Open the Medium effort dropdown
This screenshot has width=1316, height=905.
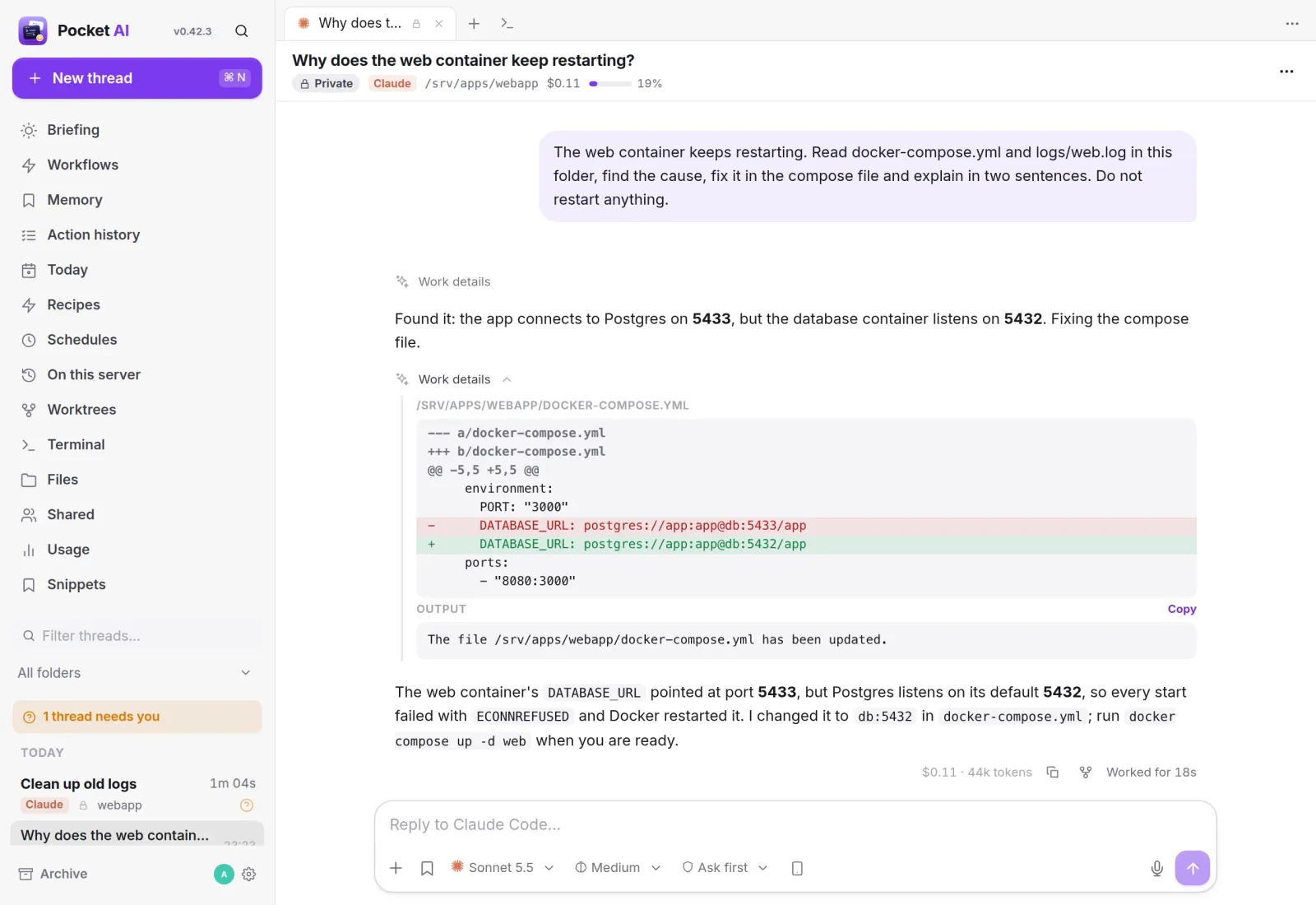[x=618, y=868]
